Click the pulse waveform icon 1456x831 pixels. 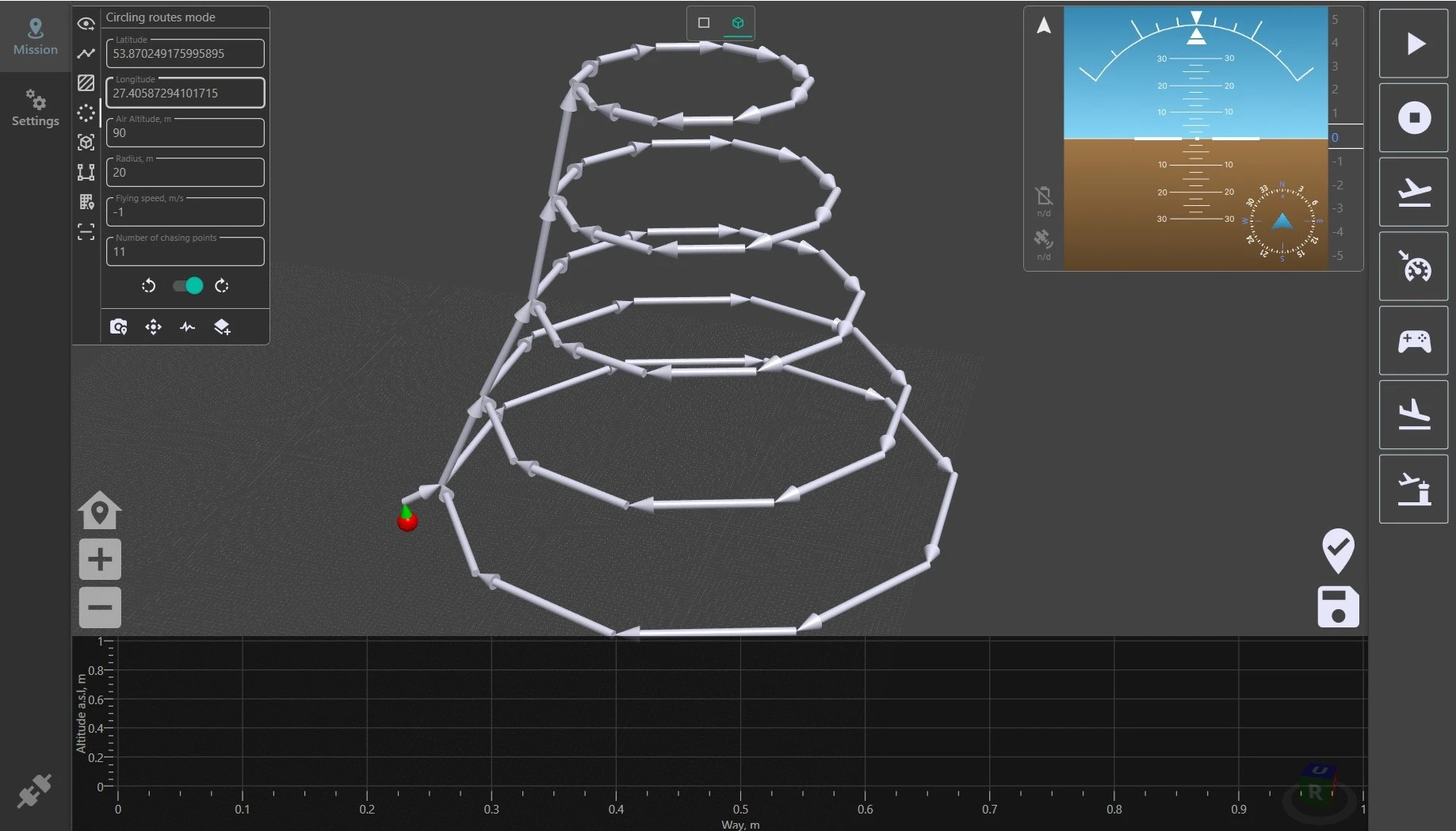188,327
